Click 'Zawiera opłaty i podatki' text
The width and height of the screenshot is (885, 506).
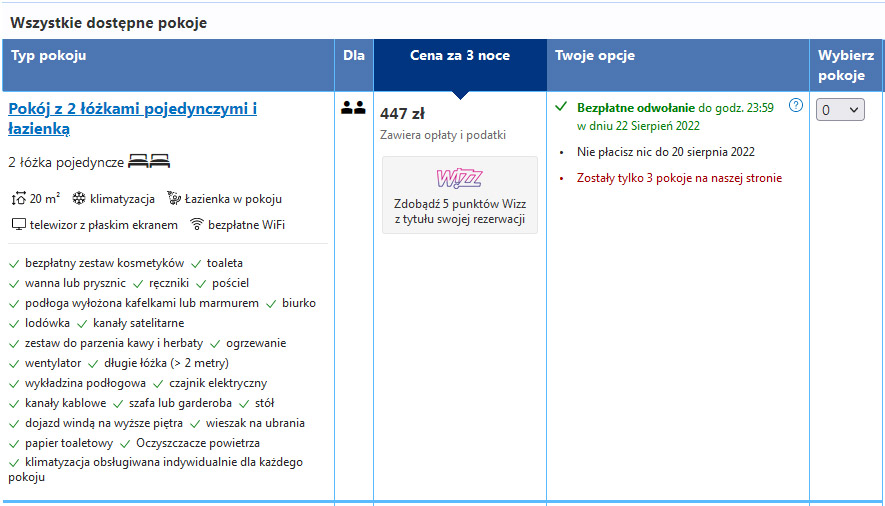coord(443,135)
